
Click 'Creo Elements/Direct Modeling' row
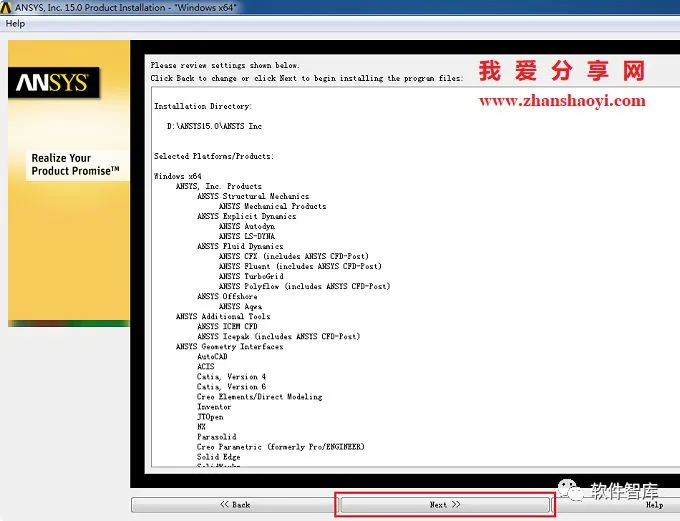(260, 396)
